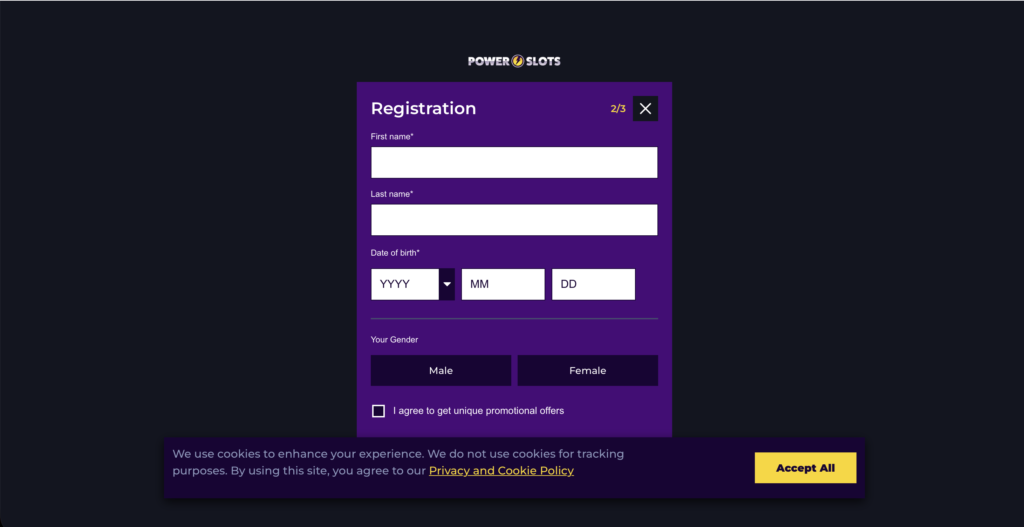Focus the Last name text box
The image size is (1024, 527).
[514, 220]
